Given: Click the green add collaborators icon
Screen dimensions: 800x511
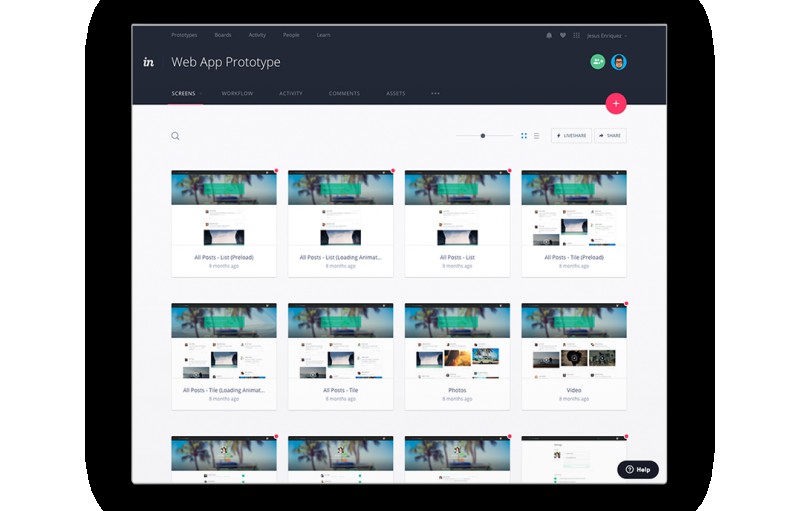Looking at the screenshot, I should click(598, 62).
